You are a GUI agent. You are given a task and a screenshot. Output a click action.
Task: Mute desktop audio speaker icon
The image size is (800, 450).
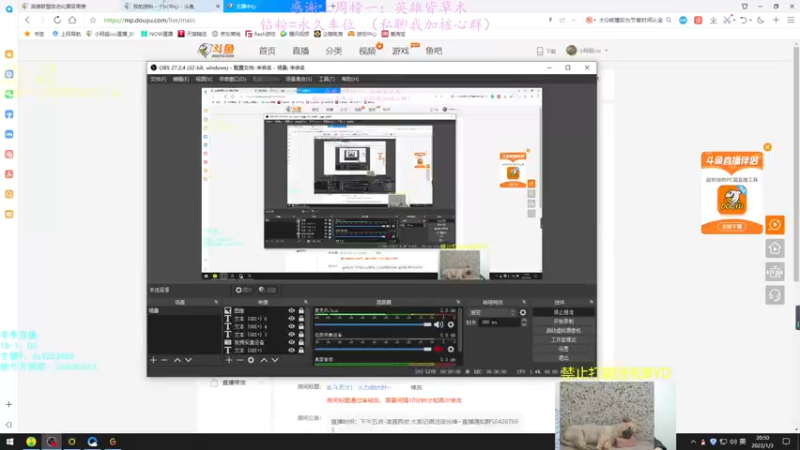[x=438, y=324]
